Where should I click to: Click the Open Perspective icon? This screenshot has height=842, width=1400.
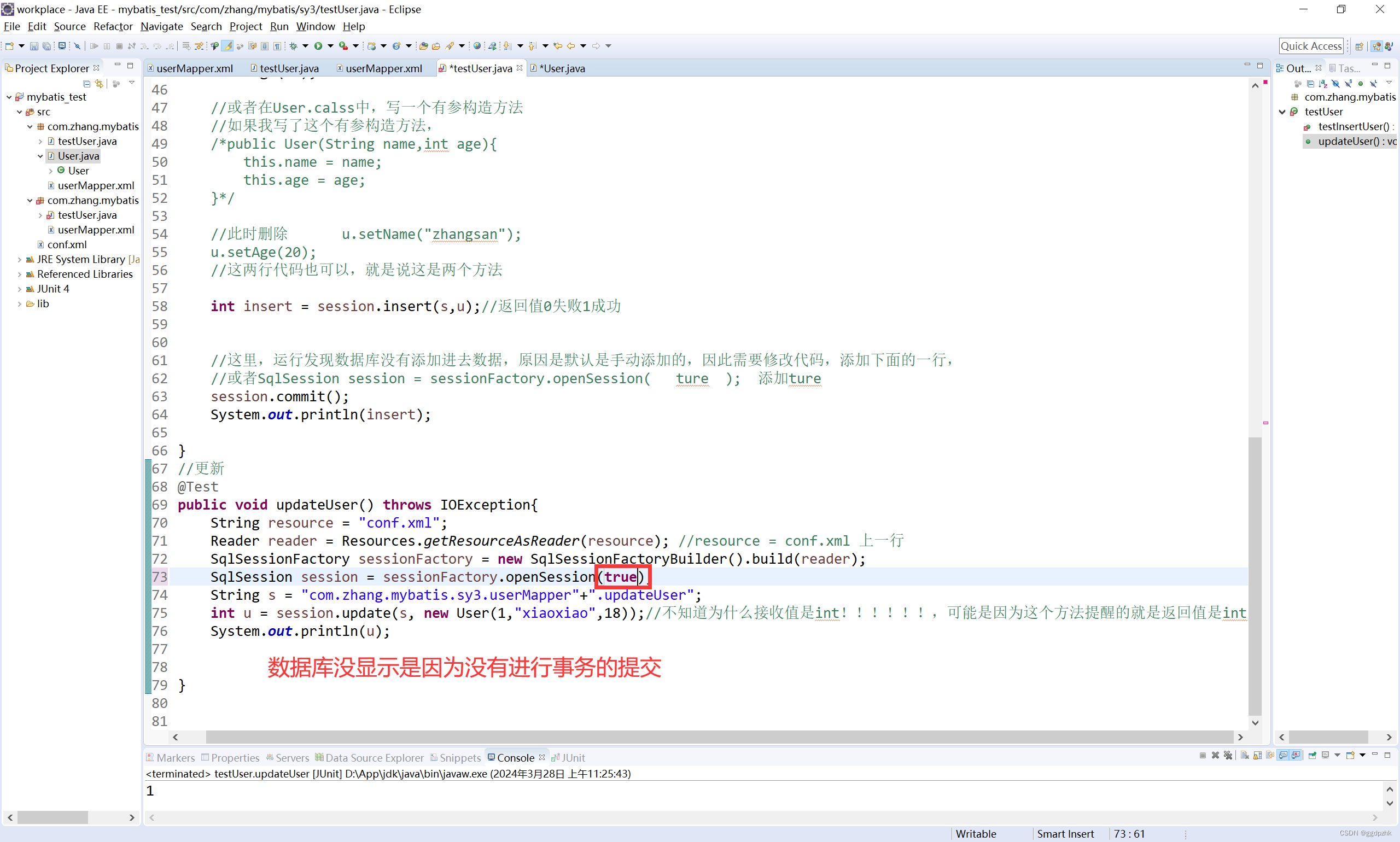[x=1359, y=46]
